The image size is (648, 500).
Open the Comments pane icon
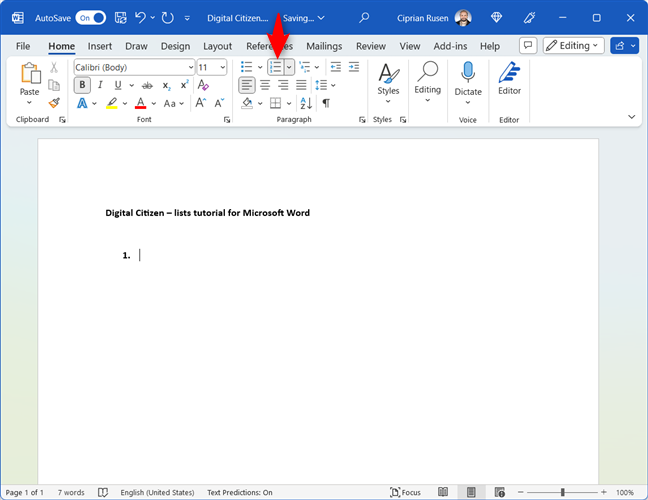coord(528,45)
